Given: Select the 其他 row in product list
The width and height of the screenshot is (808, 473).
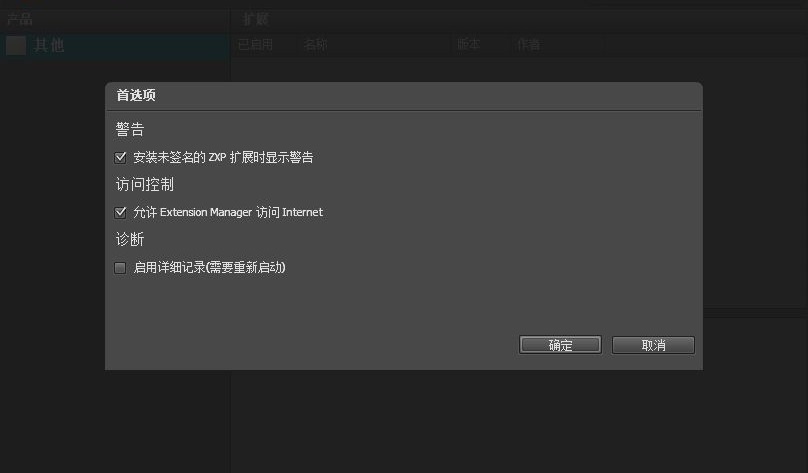Looking at the screenshot, I should click(x=114, y=45).
